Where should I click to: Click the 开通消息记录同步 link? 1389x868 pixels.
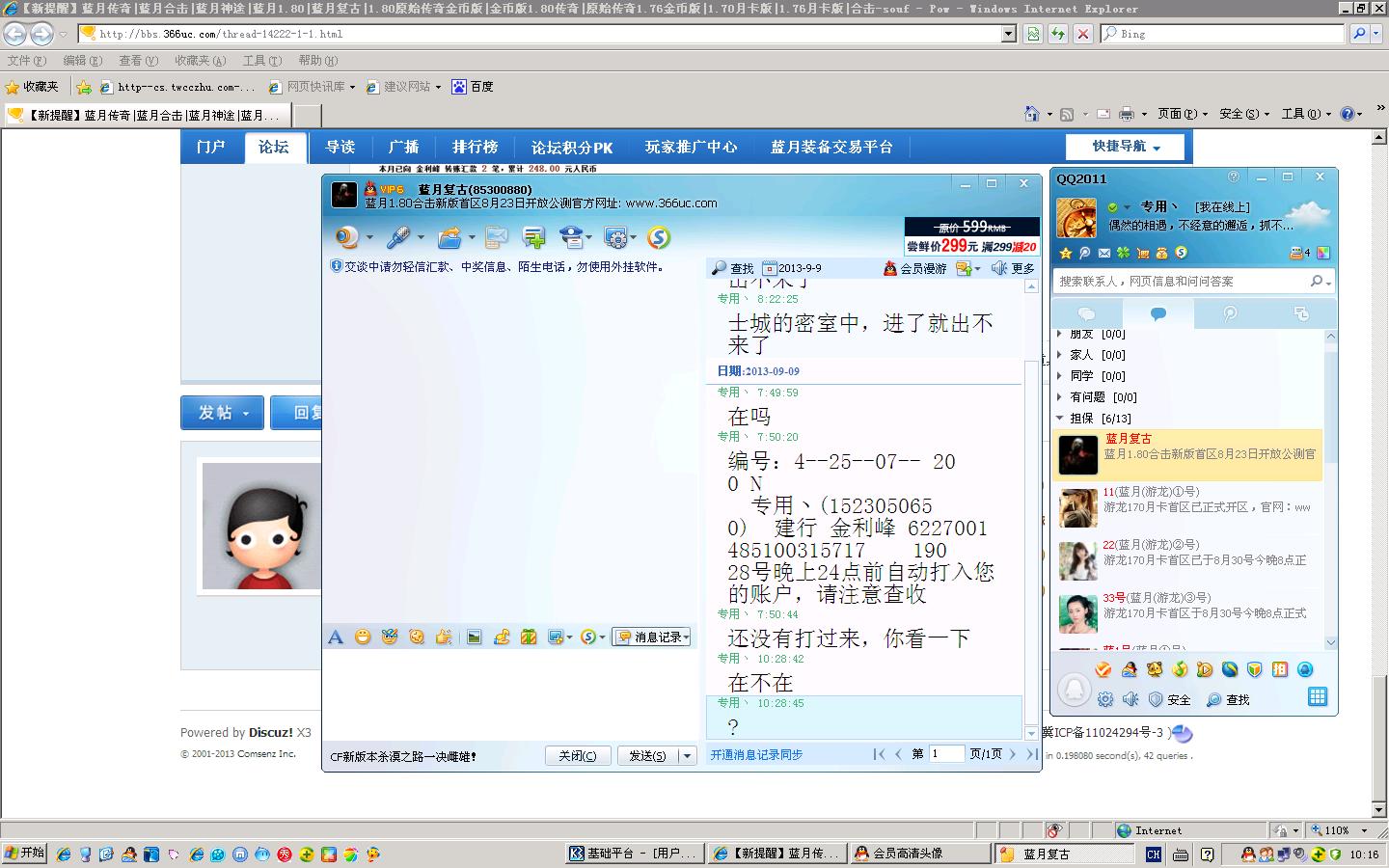756,754
